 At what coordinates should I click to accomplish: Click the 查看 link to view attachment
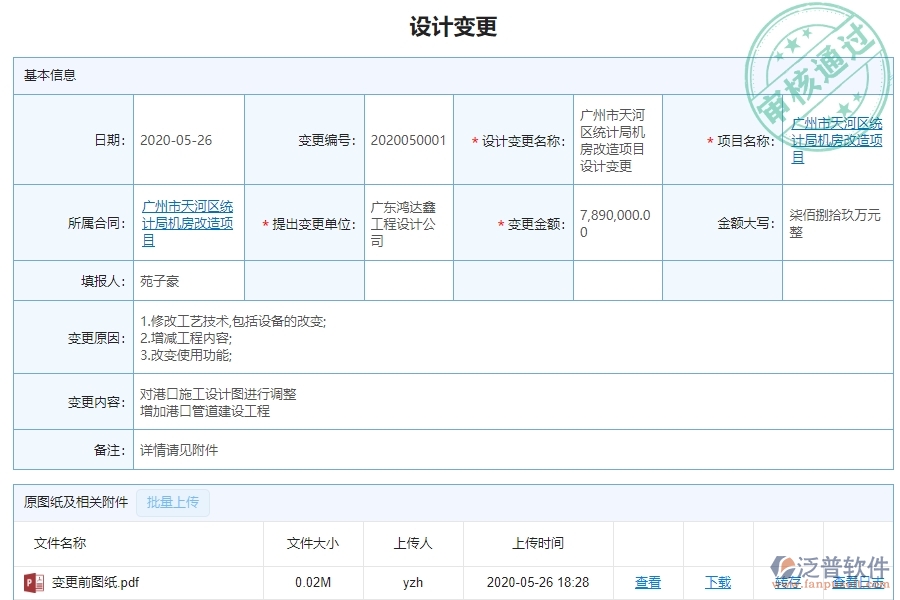pos(648,582)
